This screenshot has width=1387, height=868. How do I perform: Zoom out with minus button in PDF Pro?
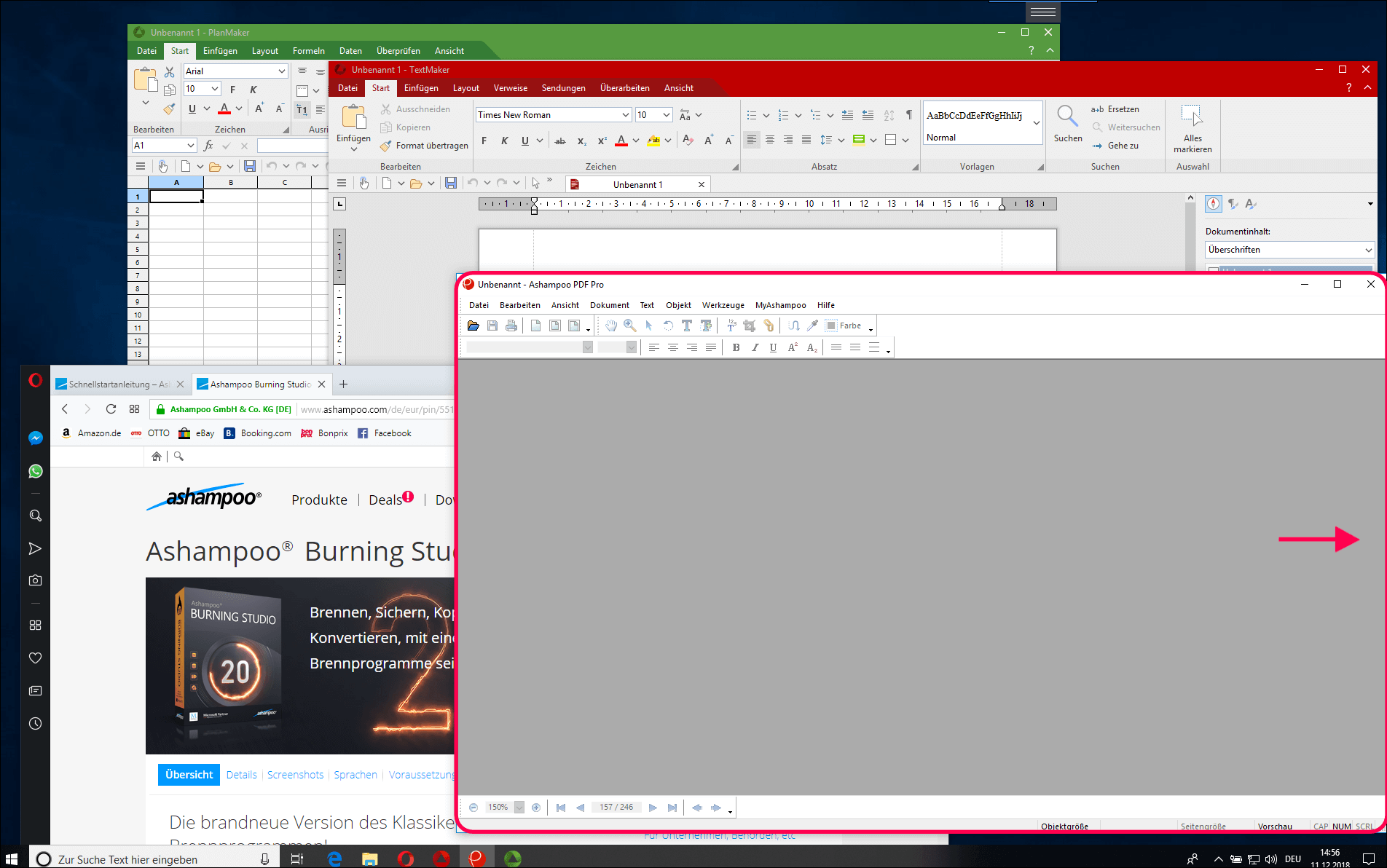pyautogui.click(x=474, y=808)
